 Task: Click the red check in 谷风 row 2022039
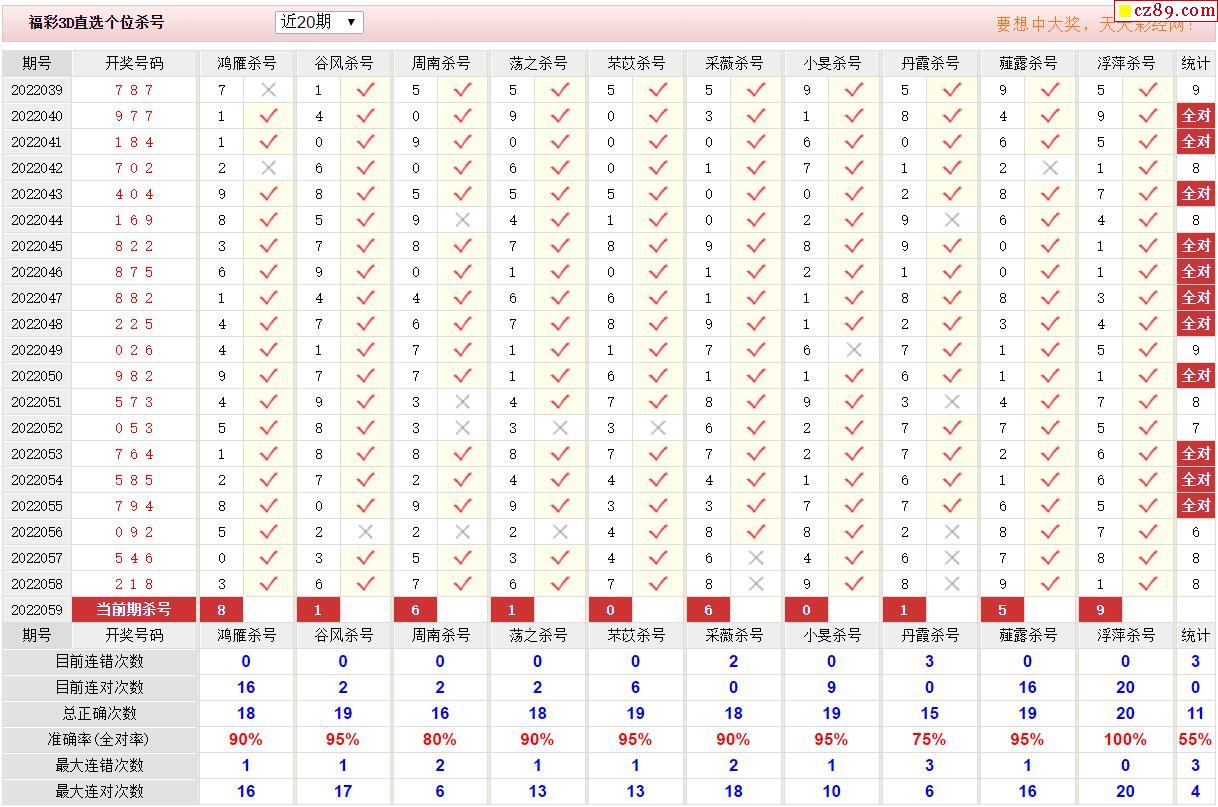tap(365, 90)
